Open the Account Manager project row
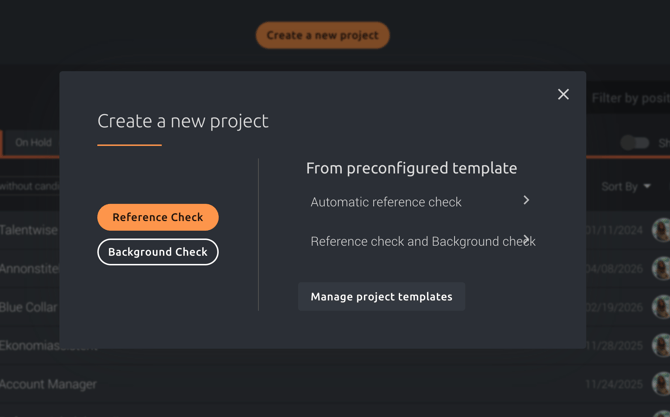 pyautogui.click(x=48, y=384)
